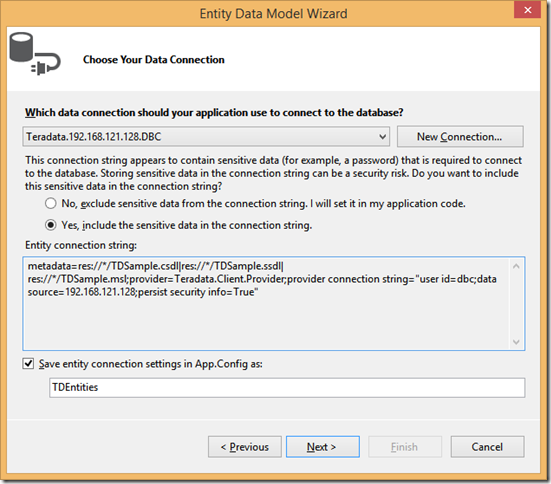The image size is (551, 484).
Task: Click in the entity connection string box
Action: pyautogui.click(x=267, y=304)
